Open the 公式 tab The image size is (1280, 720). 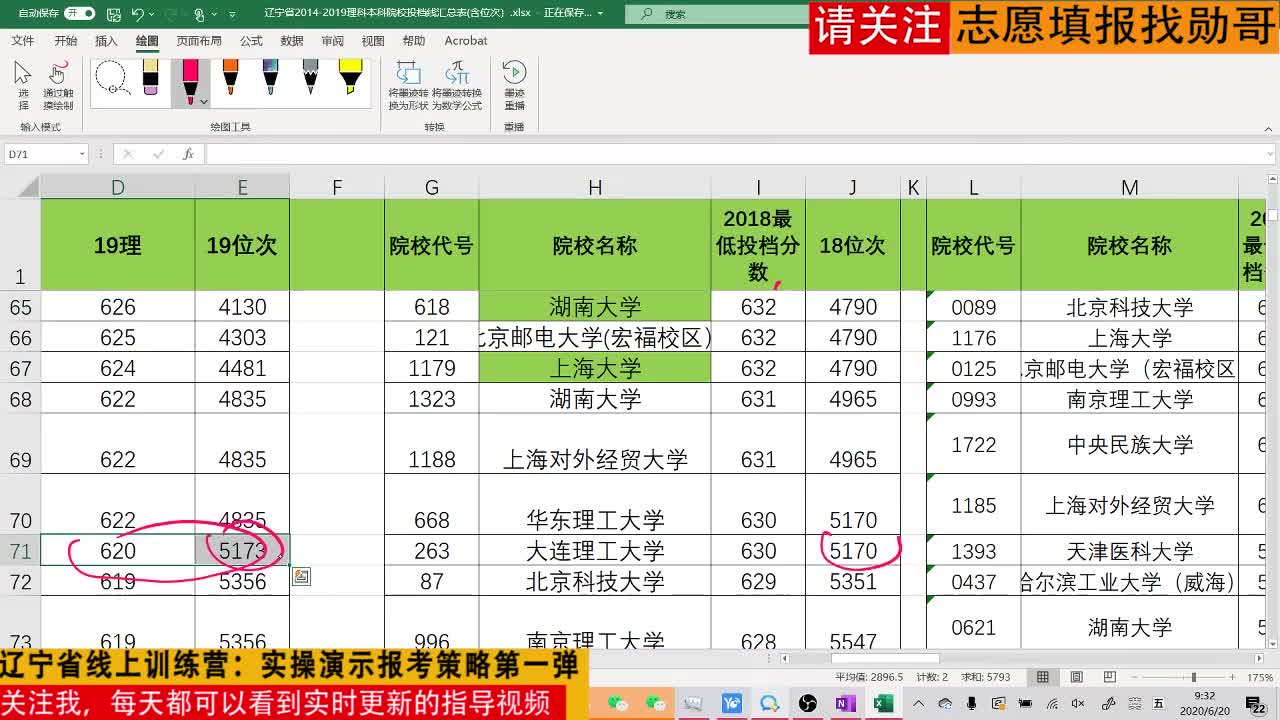click(x=251, y=41)
